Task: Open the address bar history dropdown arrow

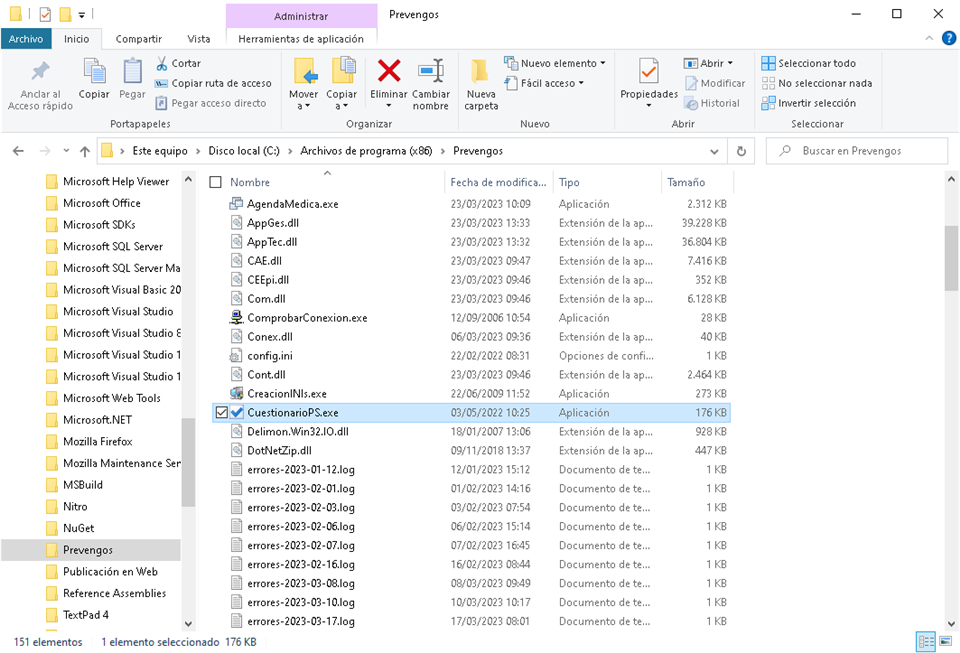Action: pyautogui.click(x=715, y=151)
